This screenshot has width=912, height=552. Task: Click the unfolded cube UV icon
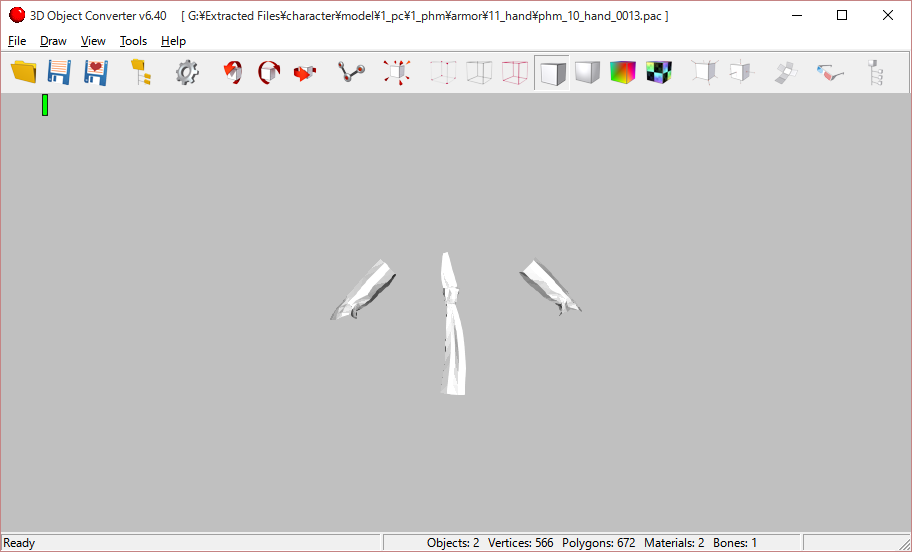click(x=786, y=72)
